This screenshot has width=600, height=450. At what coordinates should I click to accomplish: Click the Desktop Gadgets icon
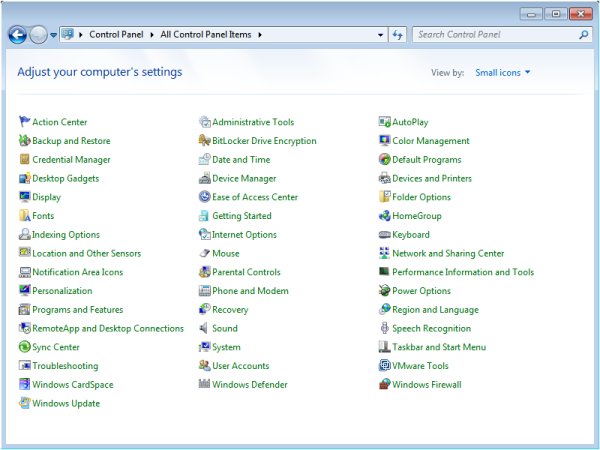click(x=24, y=178)
